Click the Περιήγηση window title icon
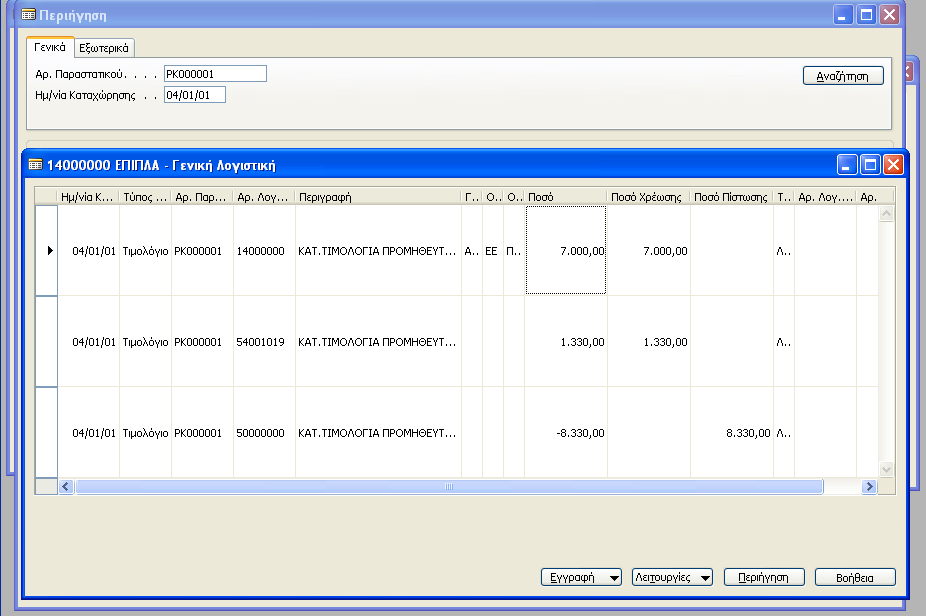The height and width of the screenshot is (616, 926). click(28, 15)
